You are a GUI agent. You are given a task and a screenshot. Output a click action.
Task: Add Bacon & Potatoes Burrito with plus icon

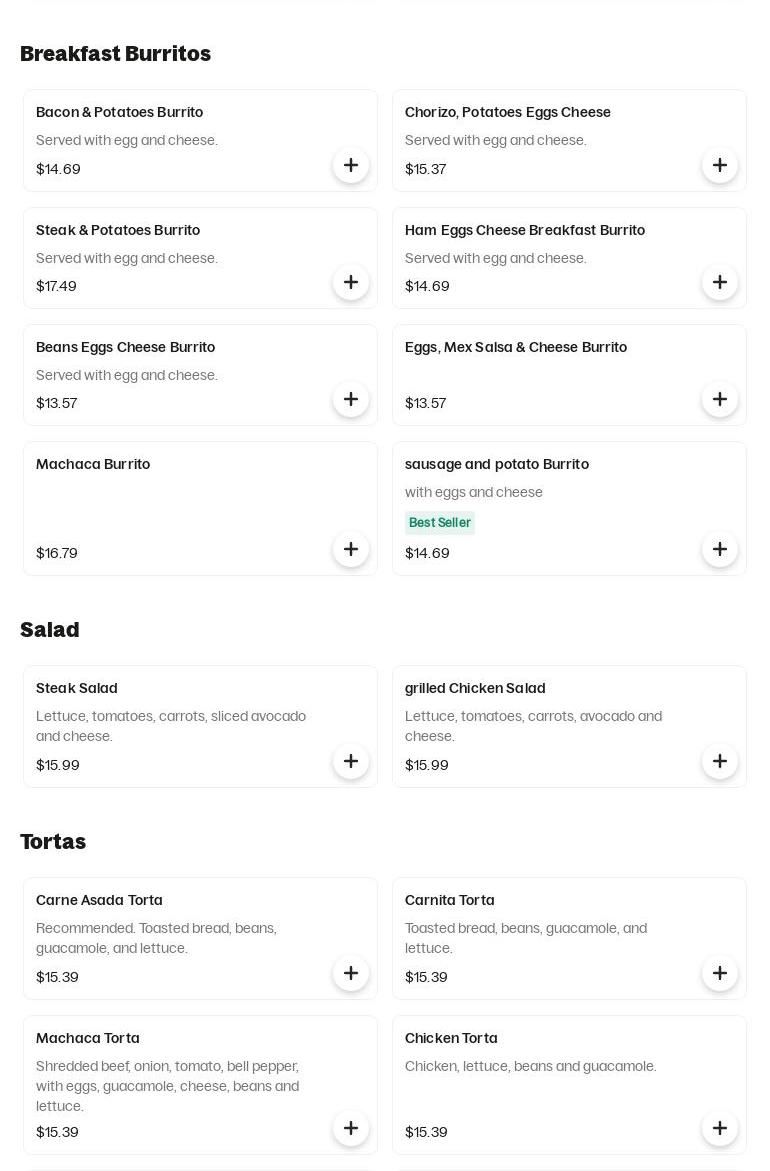click(351, 165)
